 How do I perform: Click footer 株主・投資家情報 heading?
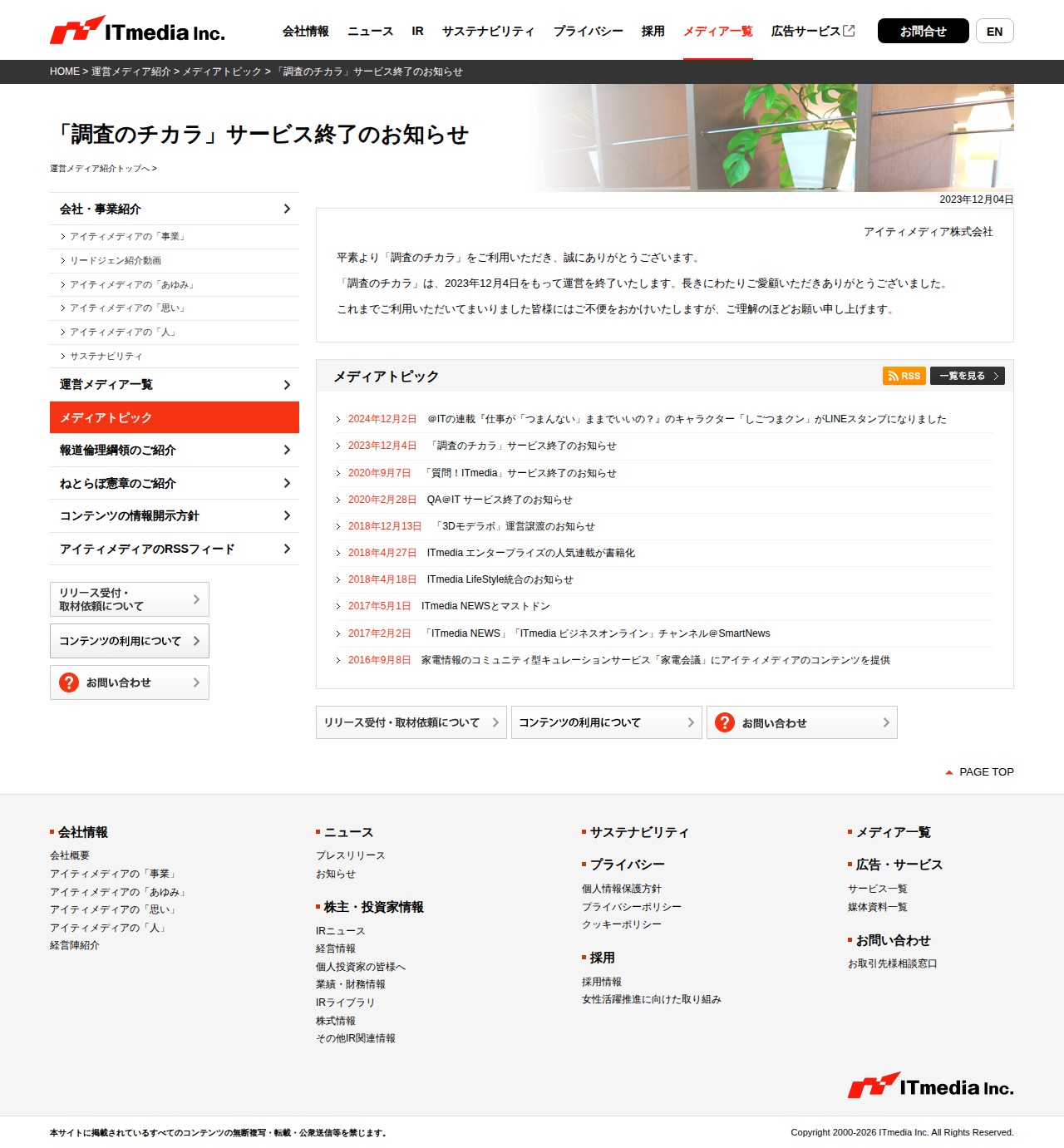[374, 907]
